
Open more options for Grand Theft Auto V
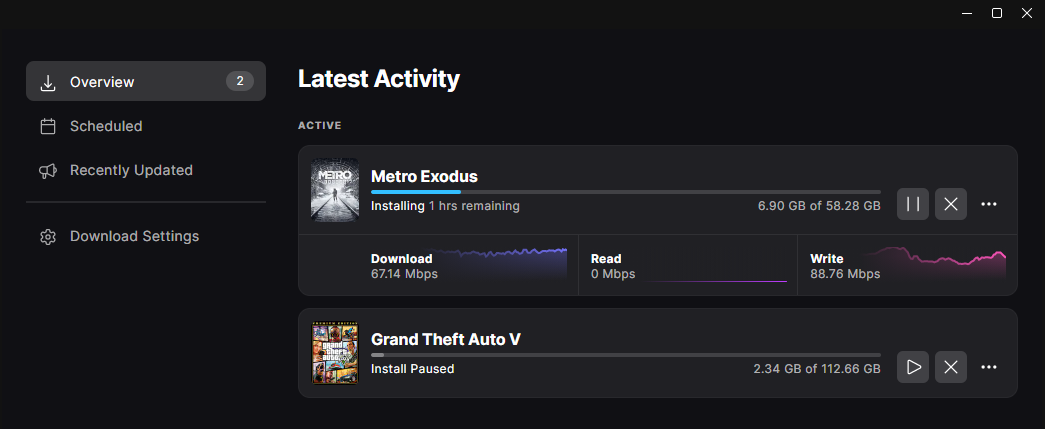[989, 367]
